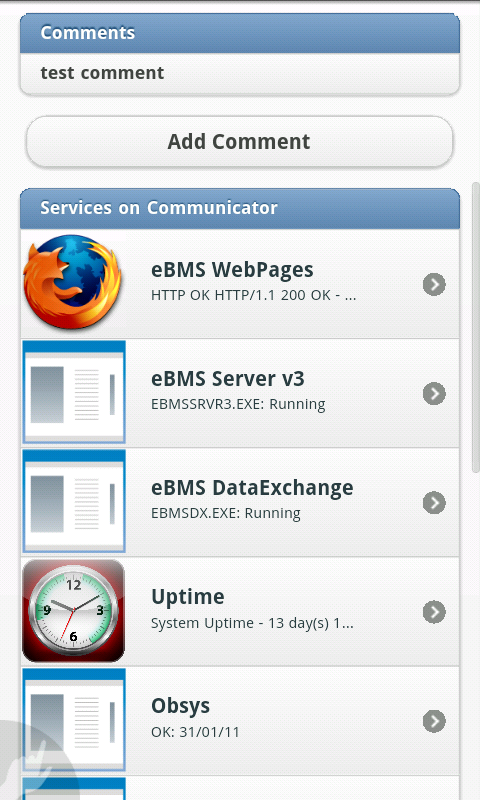Click the partially visible icon below Obsys
This screenshot has height=800, width=480.
tap(74, 789)
